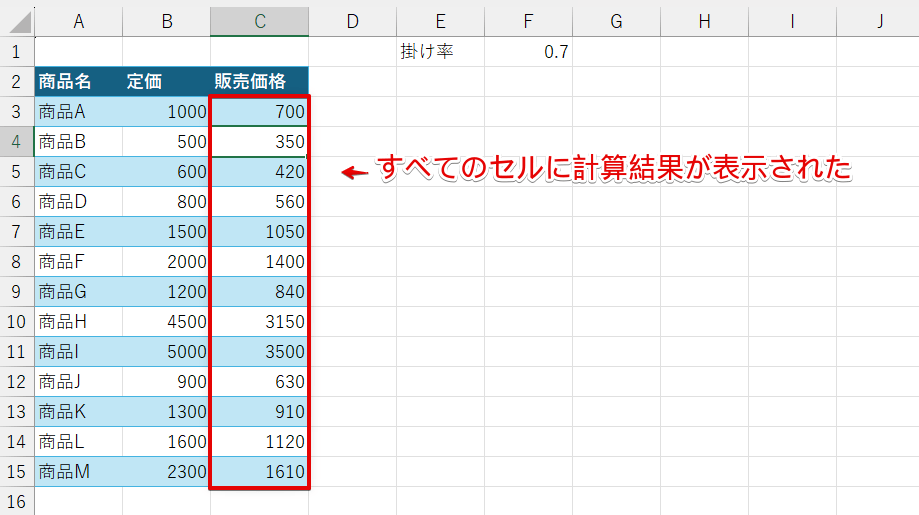Select the 商品G cell

(79, 291)
